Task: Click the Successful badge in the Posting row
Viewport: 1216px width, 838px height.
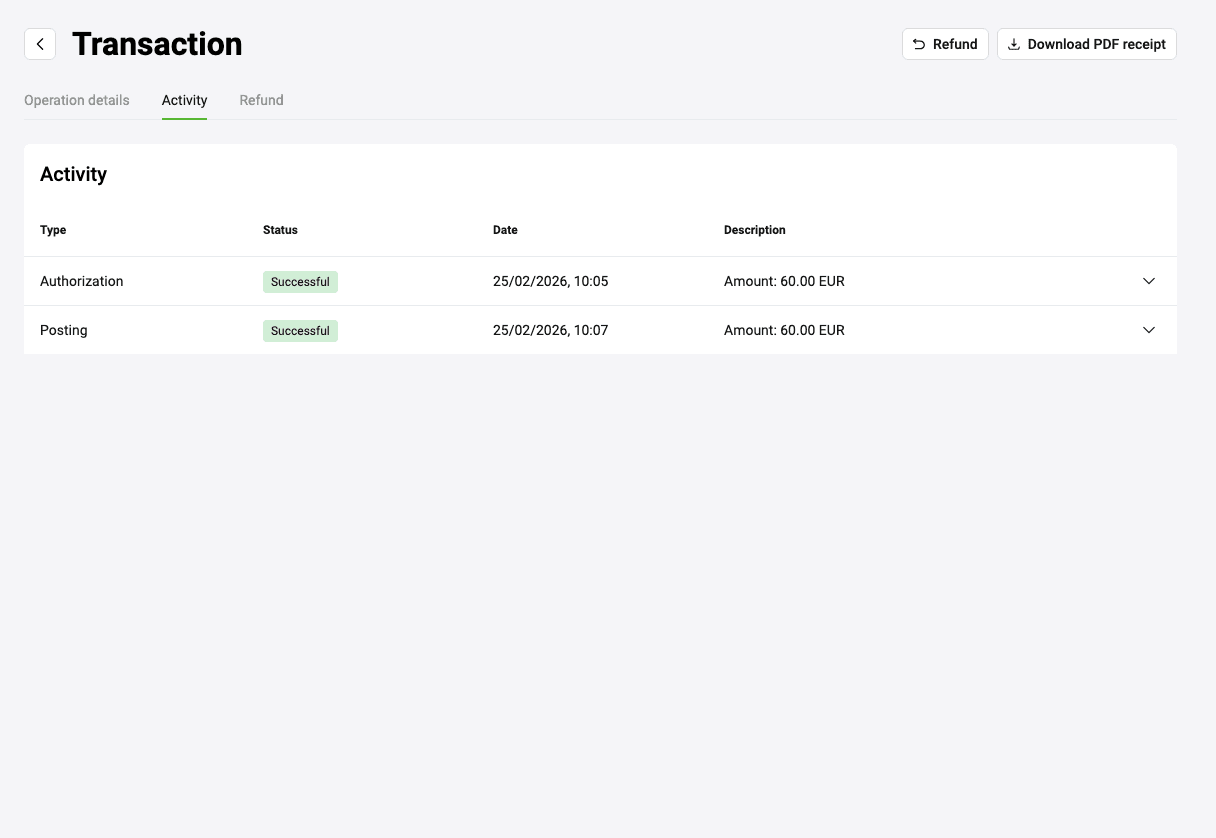Action: click(300, 331)
